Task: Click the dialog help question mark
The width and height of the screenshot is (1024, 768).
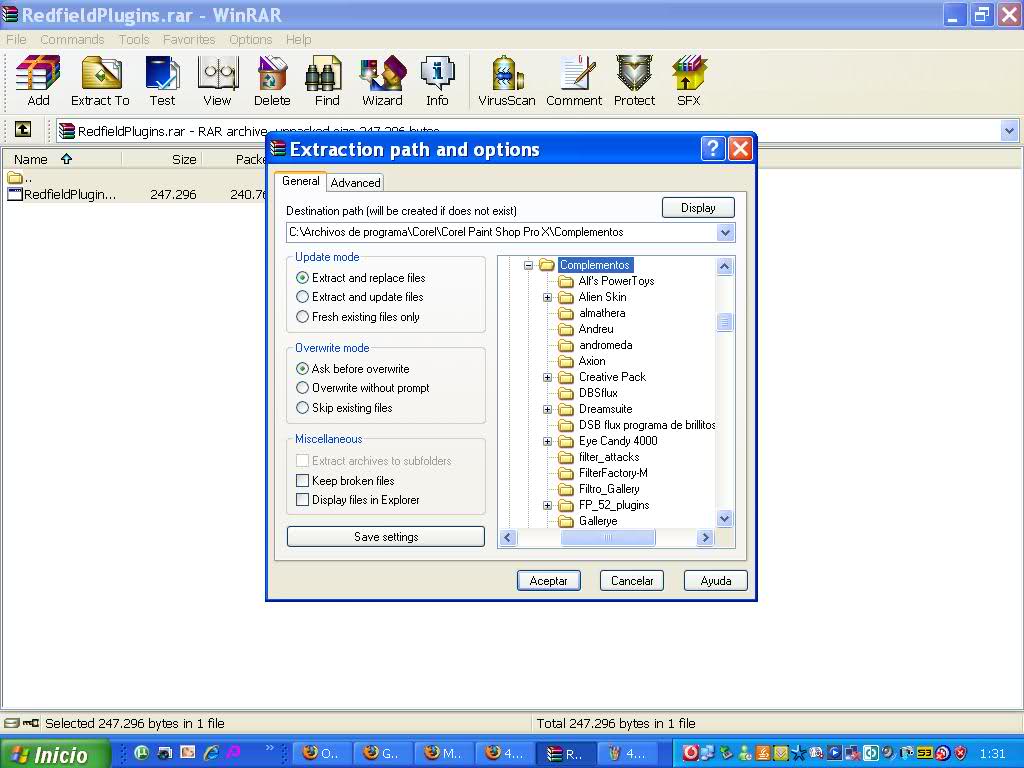Action: (x=712, y=149)
